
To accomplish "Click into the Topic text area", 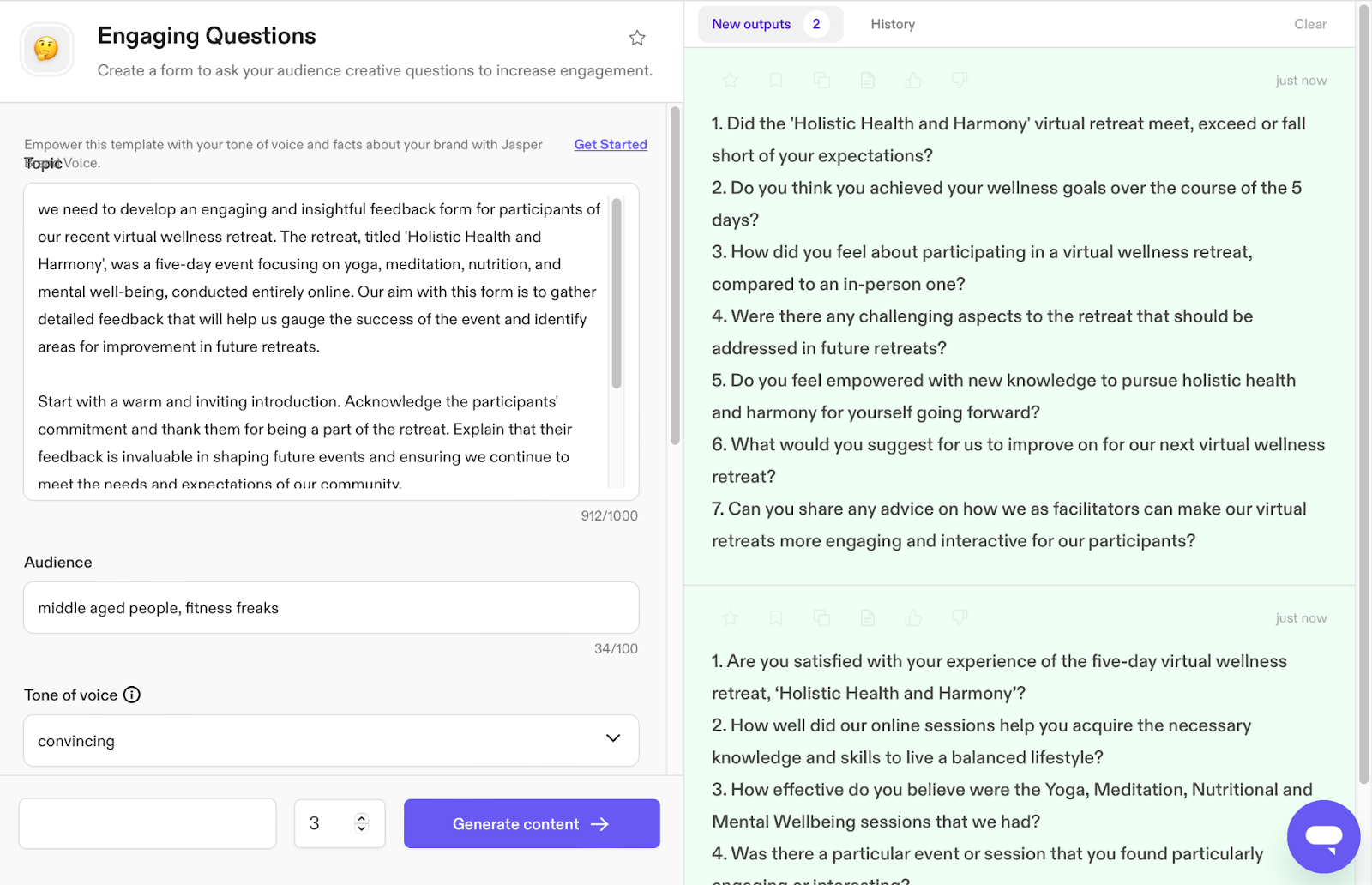I will [331, 341].
